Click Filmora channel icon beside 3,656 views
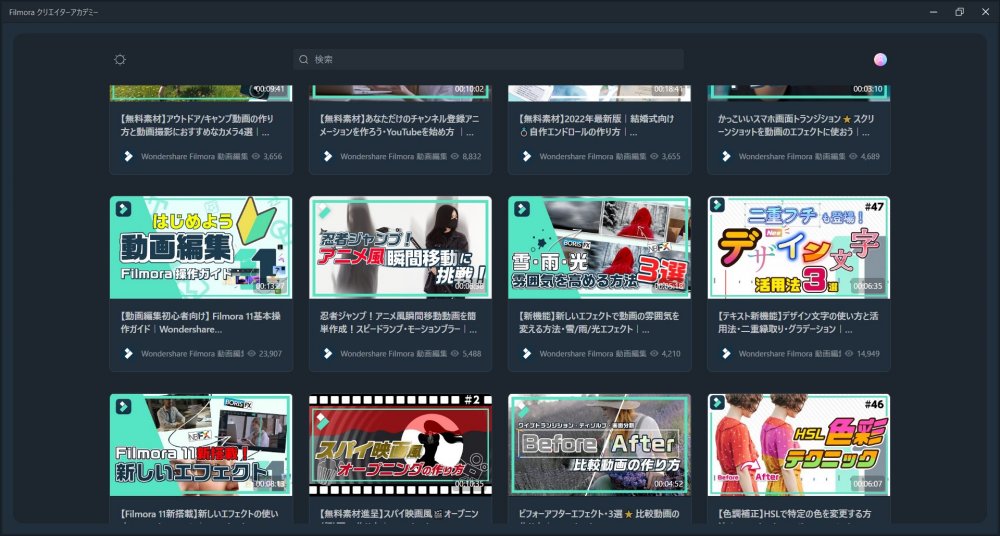The width and height of the screenshot is (1000, 536). (128, 156)
